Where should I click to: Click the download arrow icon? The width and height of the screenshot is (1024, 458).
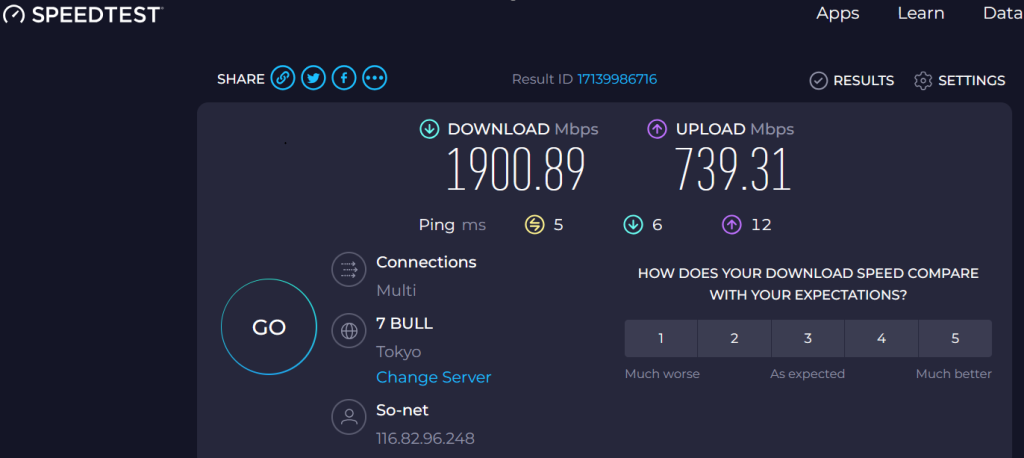click(429, 129)
